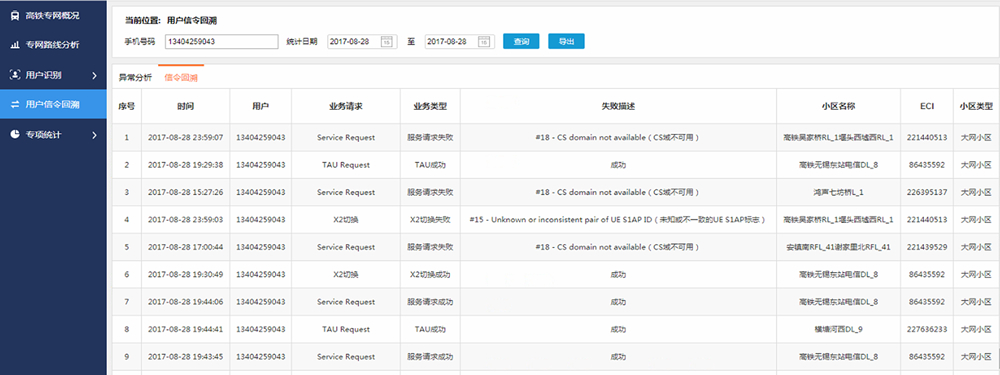The image size is (1000, 375).
Task: Switch to the 异常分析 tab
Action: pos(135,78)
